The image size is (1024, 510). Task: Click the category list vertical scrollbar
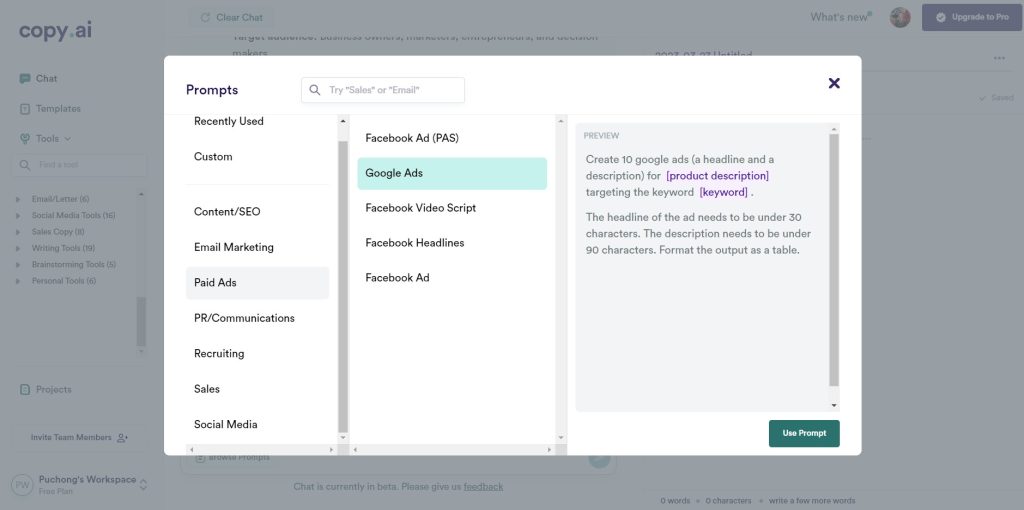click(343, 286)
